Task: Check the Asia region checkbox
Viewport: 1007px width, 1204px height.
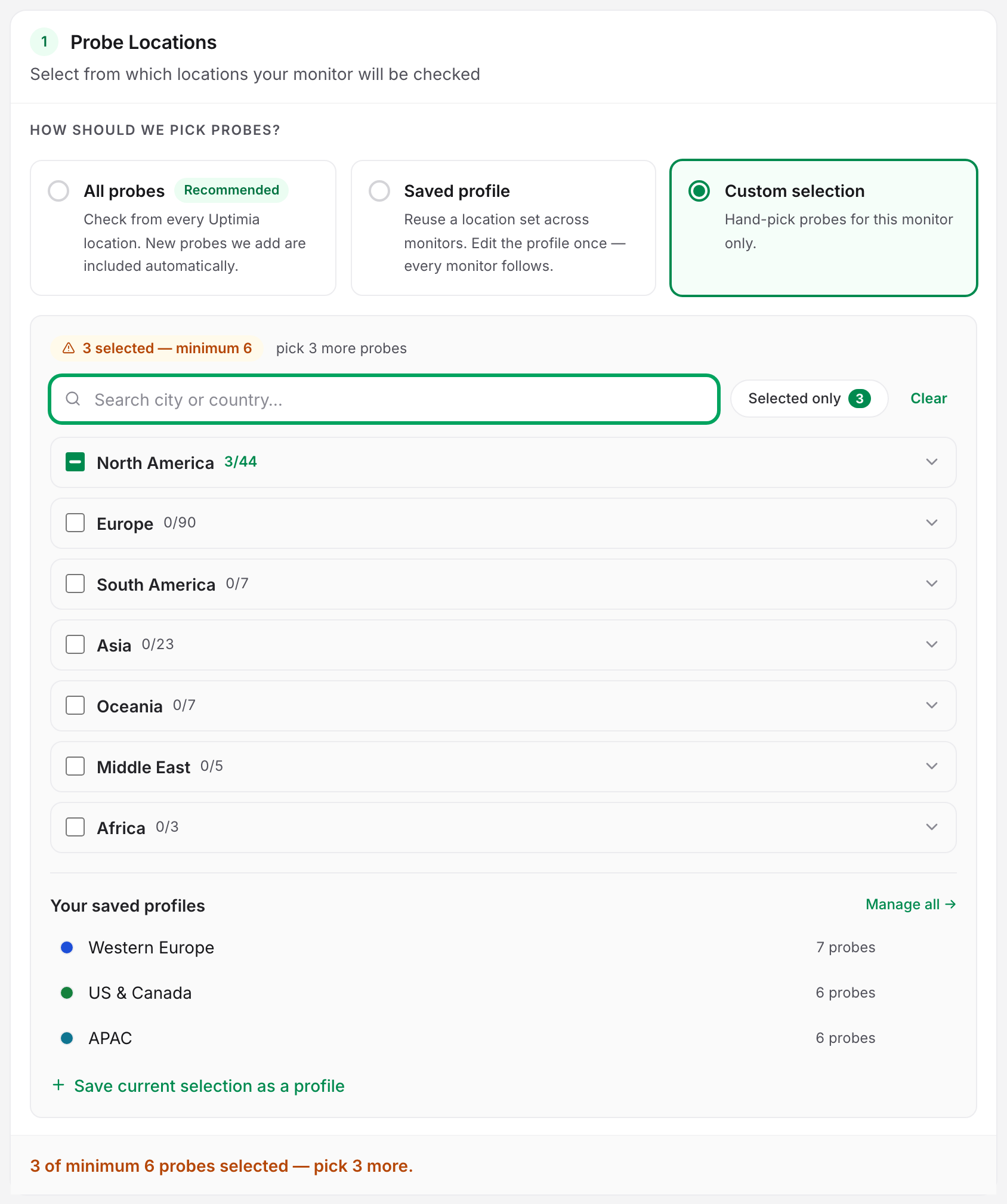Action: click(x=75, y=644)
